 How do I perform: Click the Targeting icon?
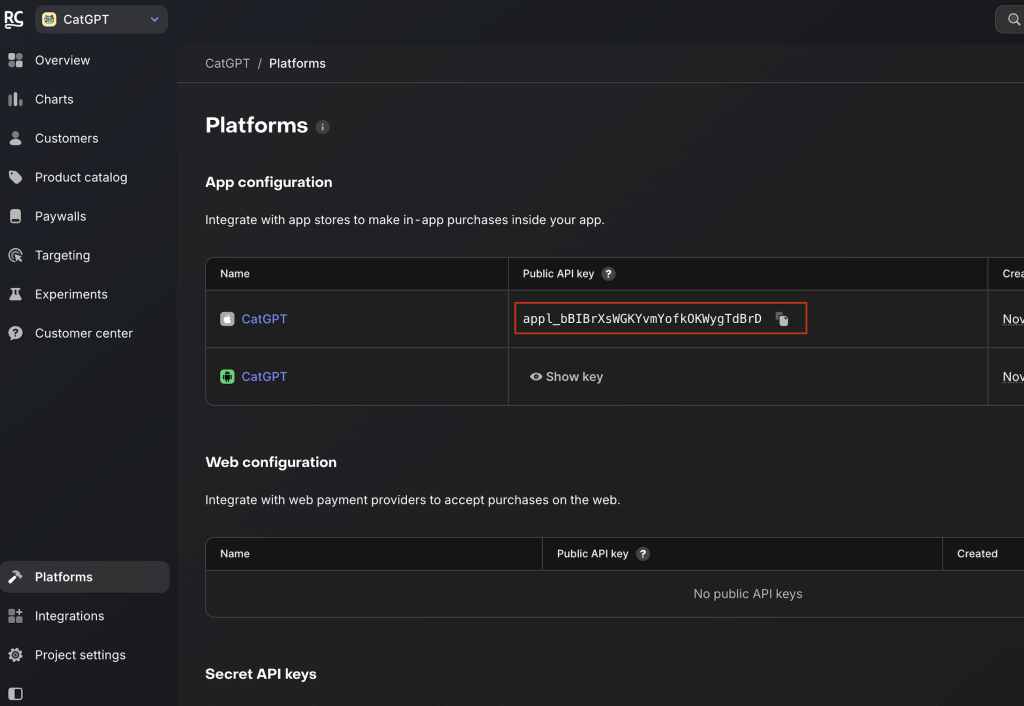click(x=16, y=255)
